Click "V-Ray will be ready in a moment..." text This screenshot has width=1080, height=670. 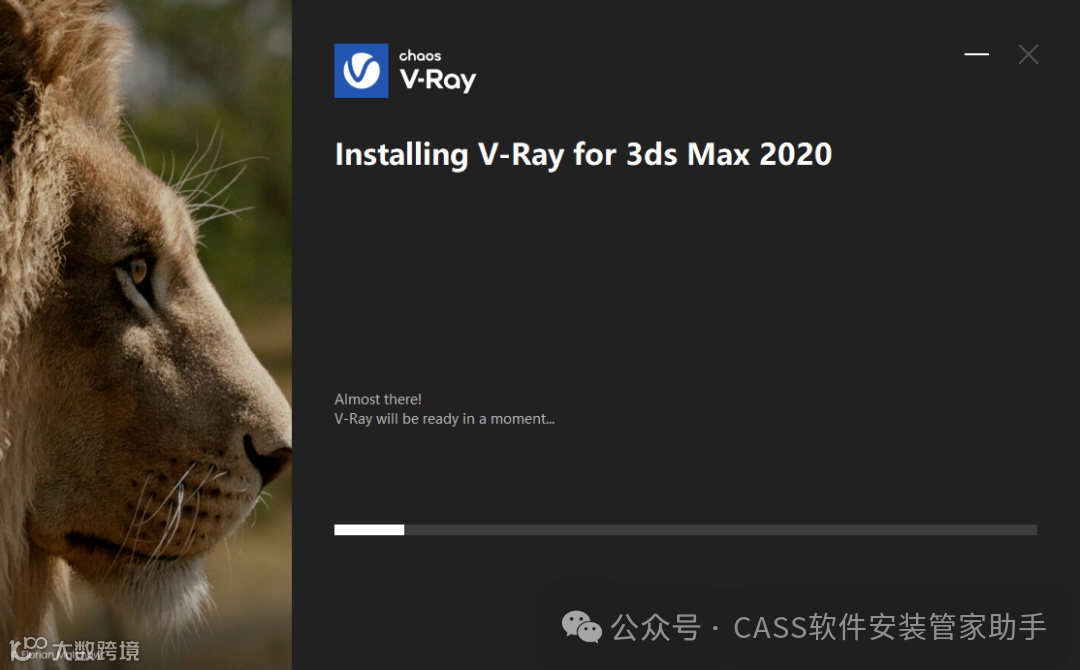444,419
